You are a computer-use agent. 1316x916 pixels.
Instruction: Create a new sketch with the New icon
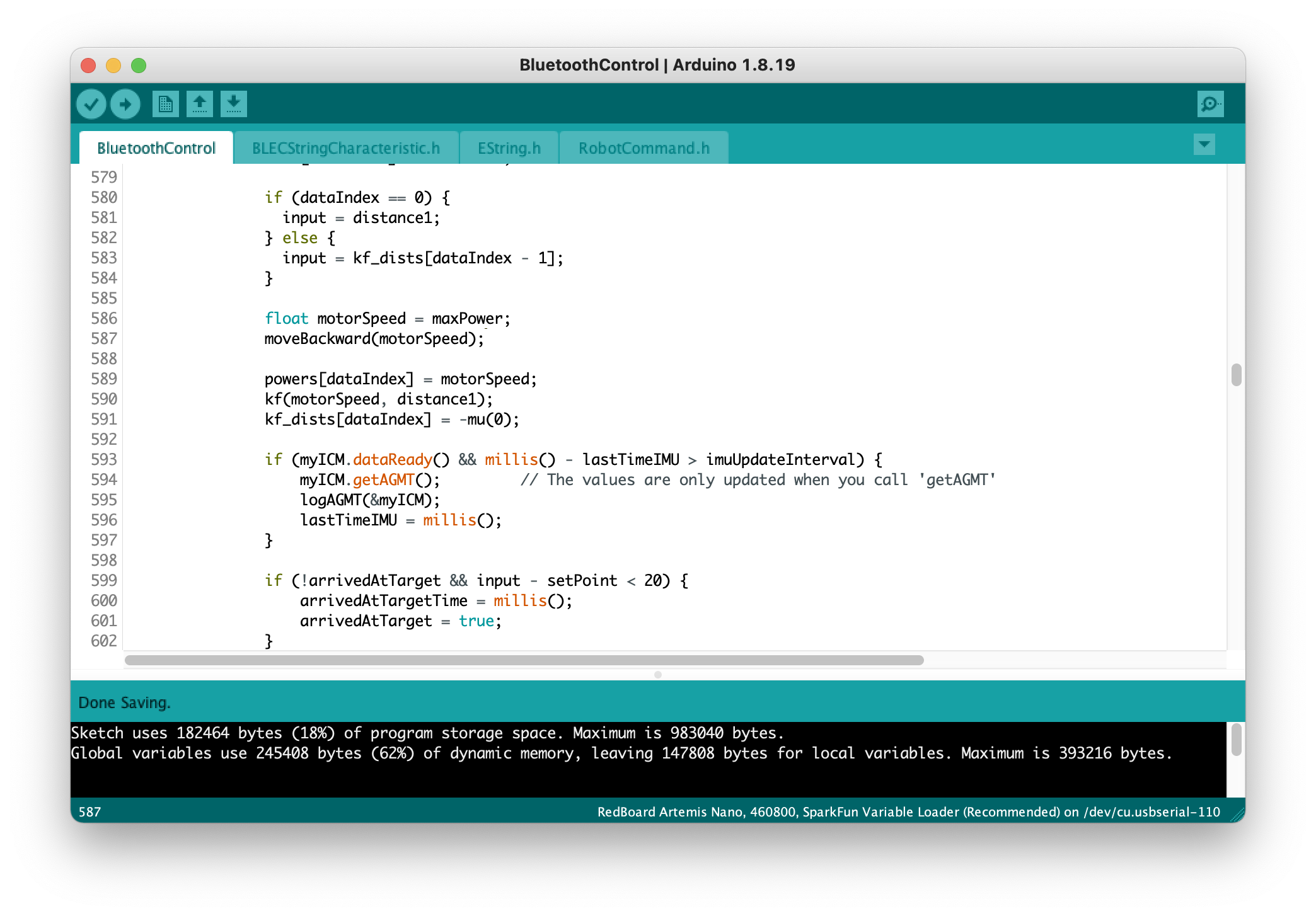tap(166, 104)
